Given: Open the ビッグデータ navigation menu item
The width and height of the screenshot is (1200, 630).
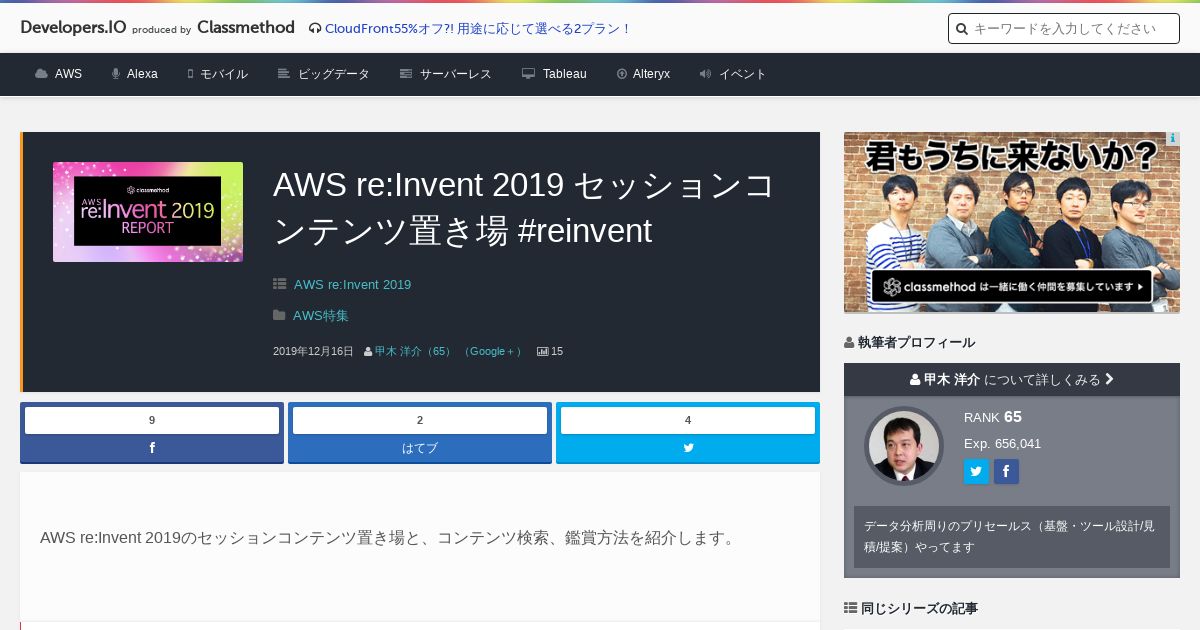Looking at the screenshot, I should coord(323,74).
